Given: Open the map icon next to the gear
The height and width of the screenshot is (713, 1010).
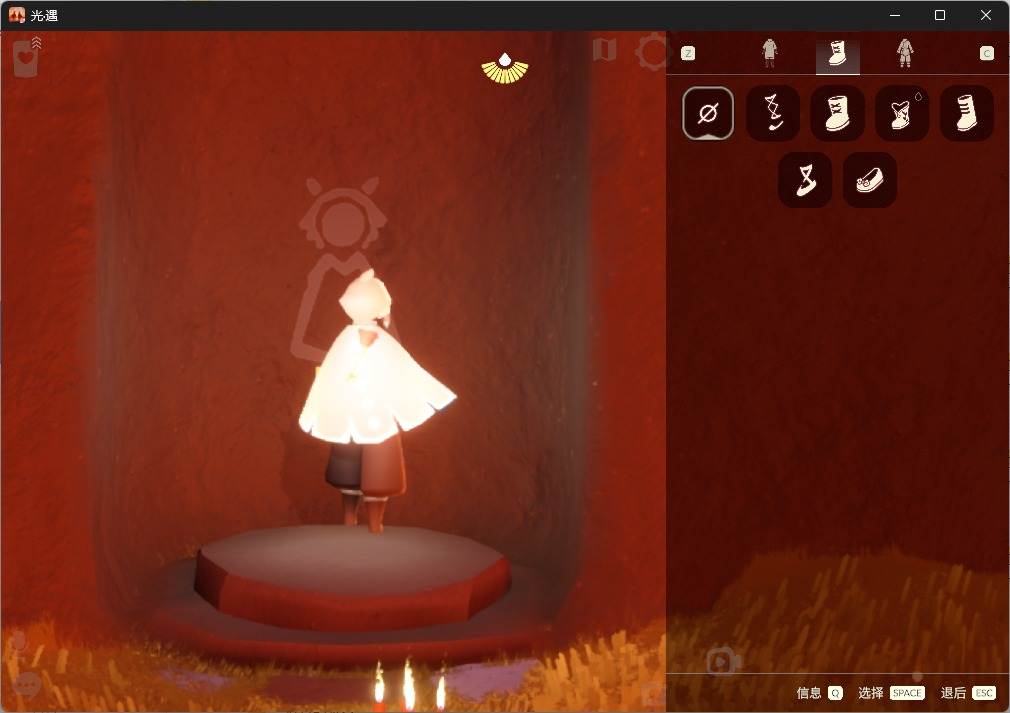Looking at the screenshot, I should tap(604, 50).
